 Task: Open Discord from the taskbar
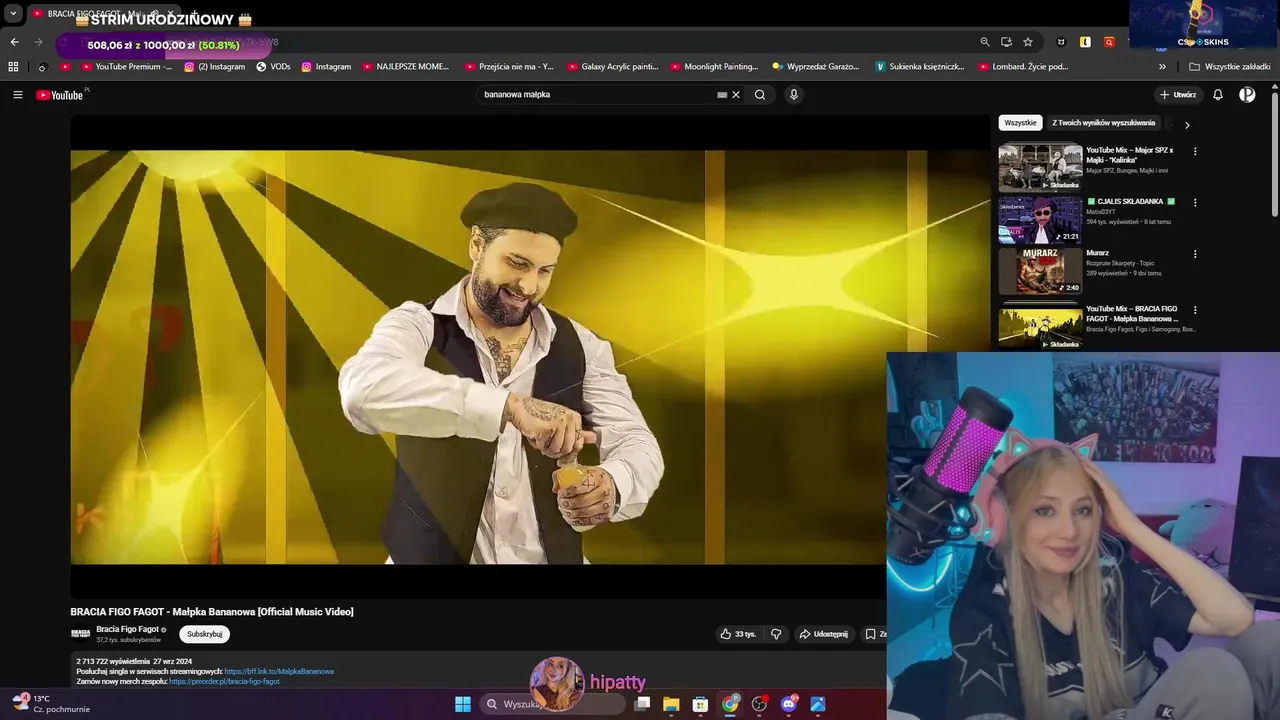pos(788,704)
